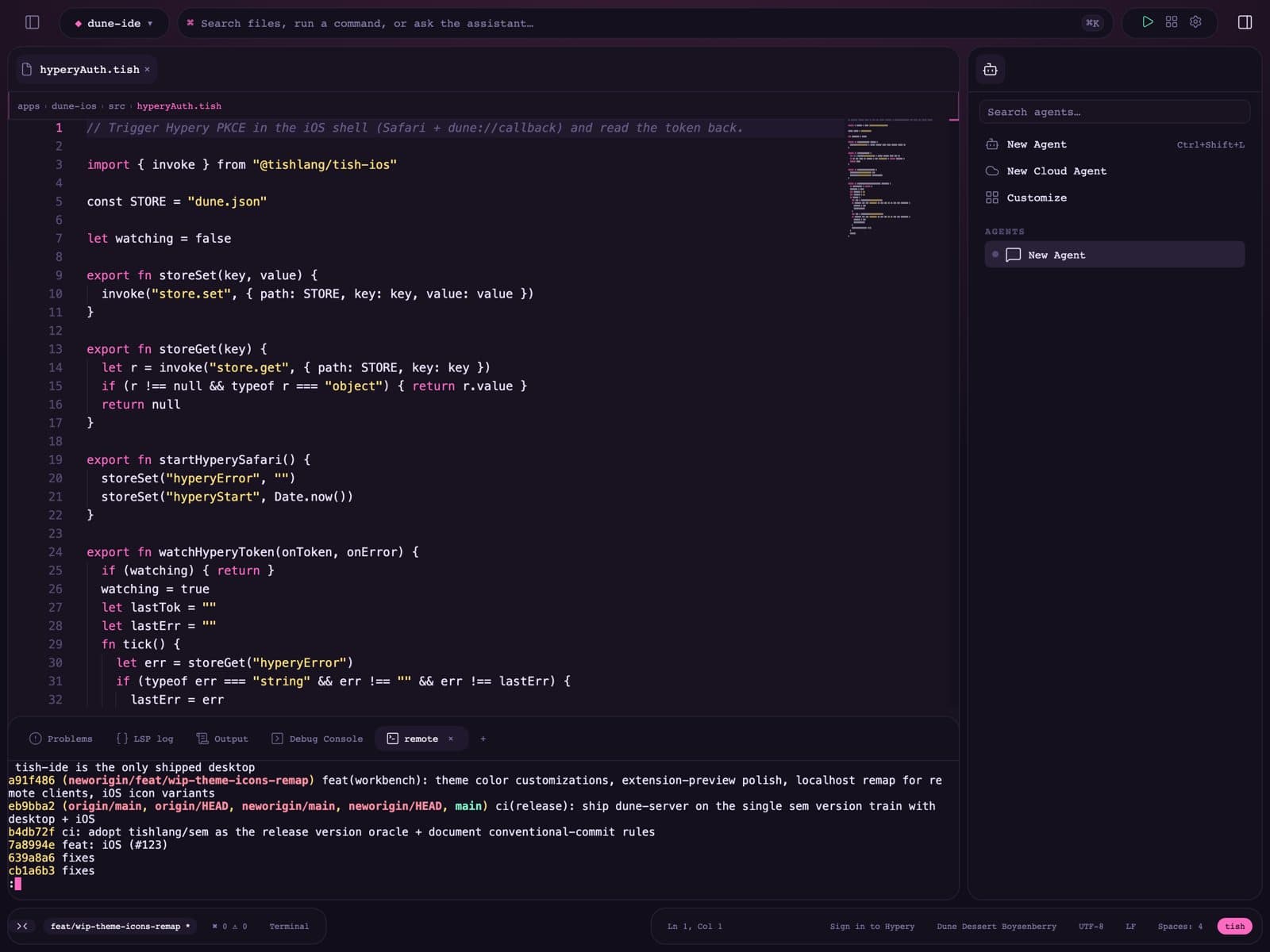Select the New Agent chat in Agents list

click(1114, 255)
